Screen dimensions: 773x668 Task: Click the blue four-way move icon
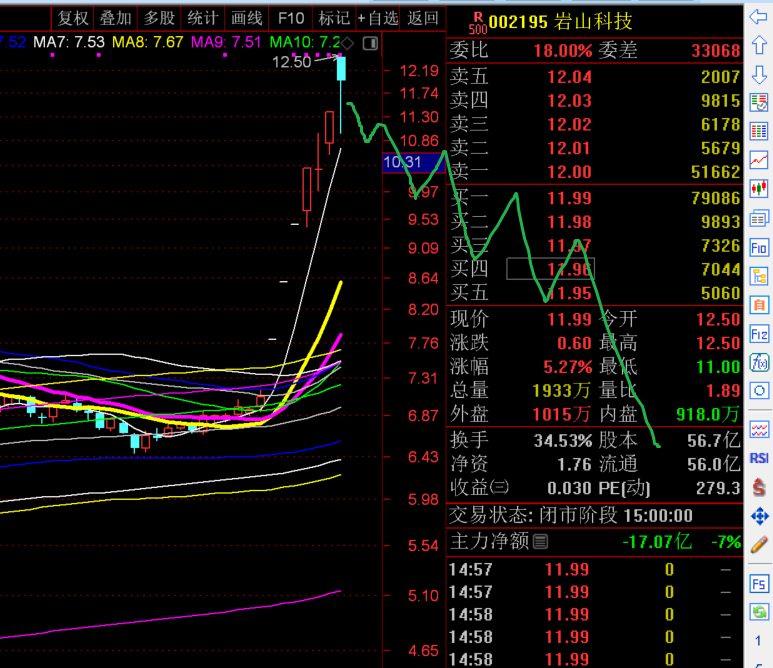tap(759, 516)
